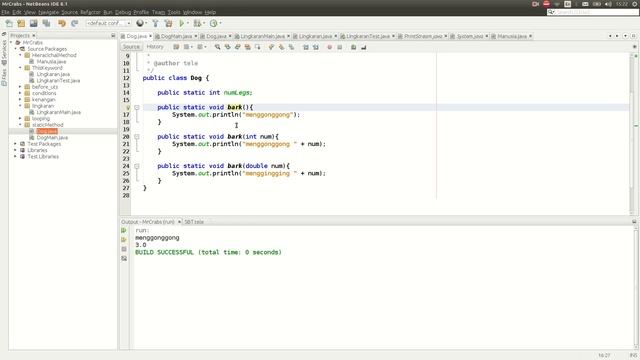Open the Debug menu

[x=123, y=12]
